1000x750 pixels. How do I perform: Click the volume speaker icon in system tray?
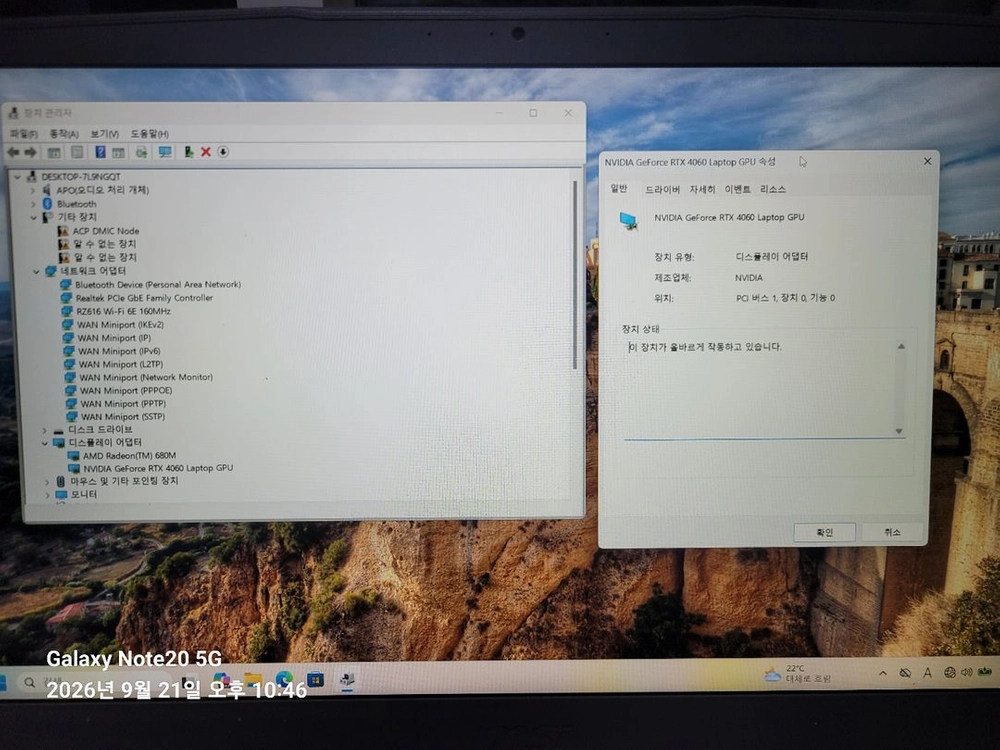[x=967, y=672]
